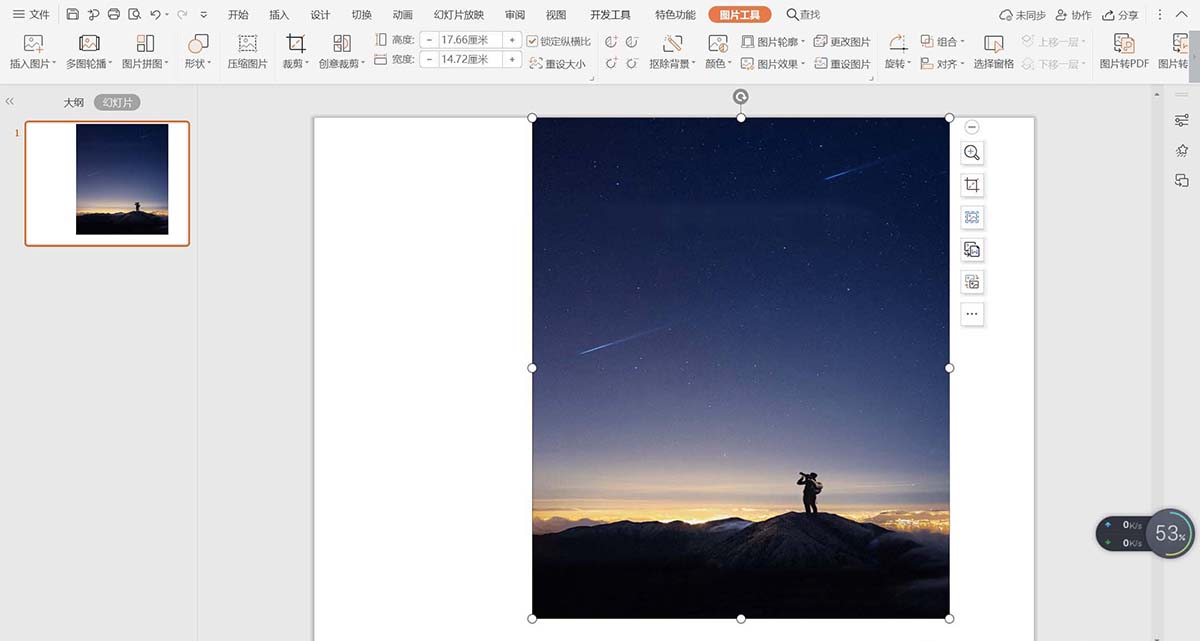
Task: Switch to the 大纲 outline view tab
Action: pyautogui.click(x=74, y=103)
